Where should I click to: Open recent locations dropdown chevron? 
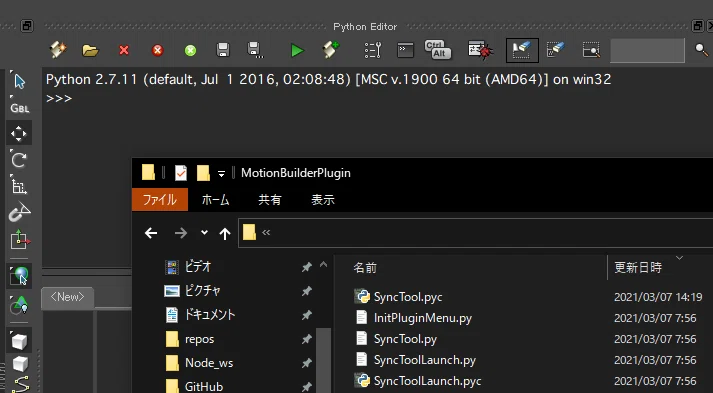click(x=204, y=233)
